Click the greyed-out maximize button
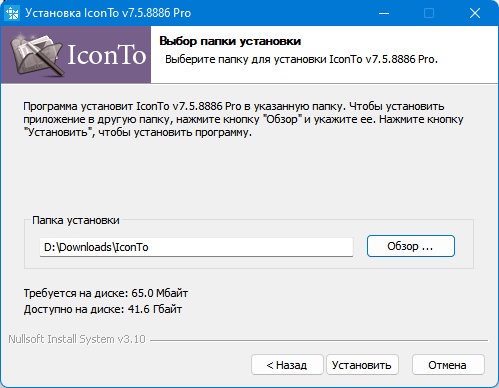 coord(429,13)
